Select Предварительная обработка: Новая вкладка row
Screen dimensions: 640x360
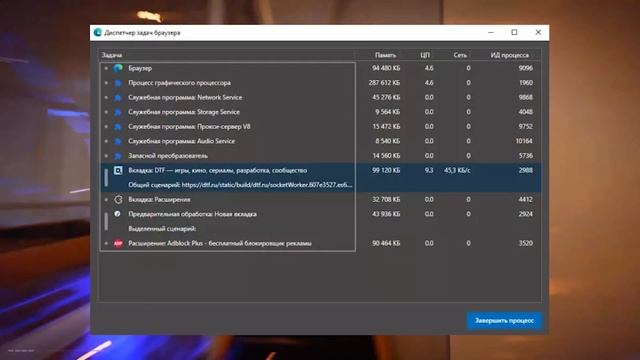(x=320, y=214)
